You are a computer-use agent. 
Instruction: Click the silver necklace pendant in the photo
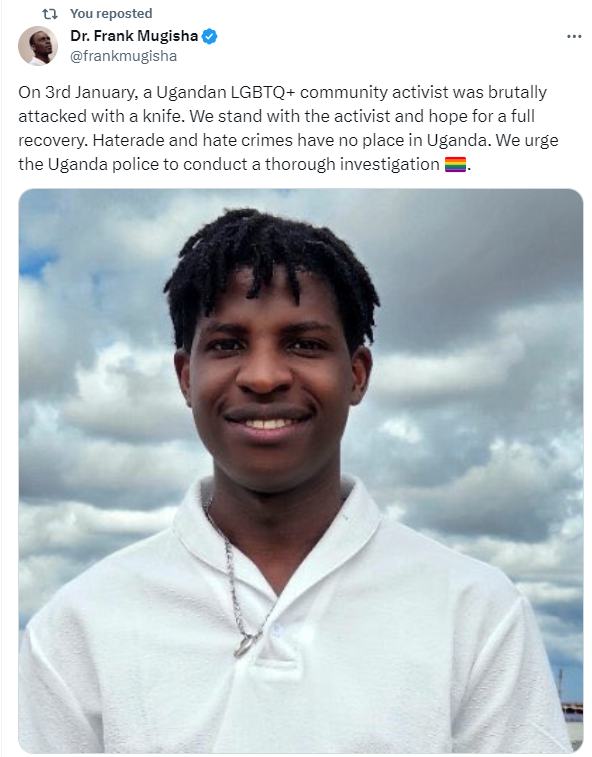[245, 645]
